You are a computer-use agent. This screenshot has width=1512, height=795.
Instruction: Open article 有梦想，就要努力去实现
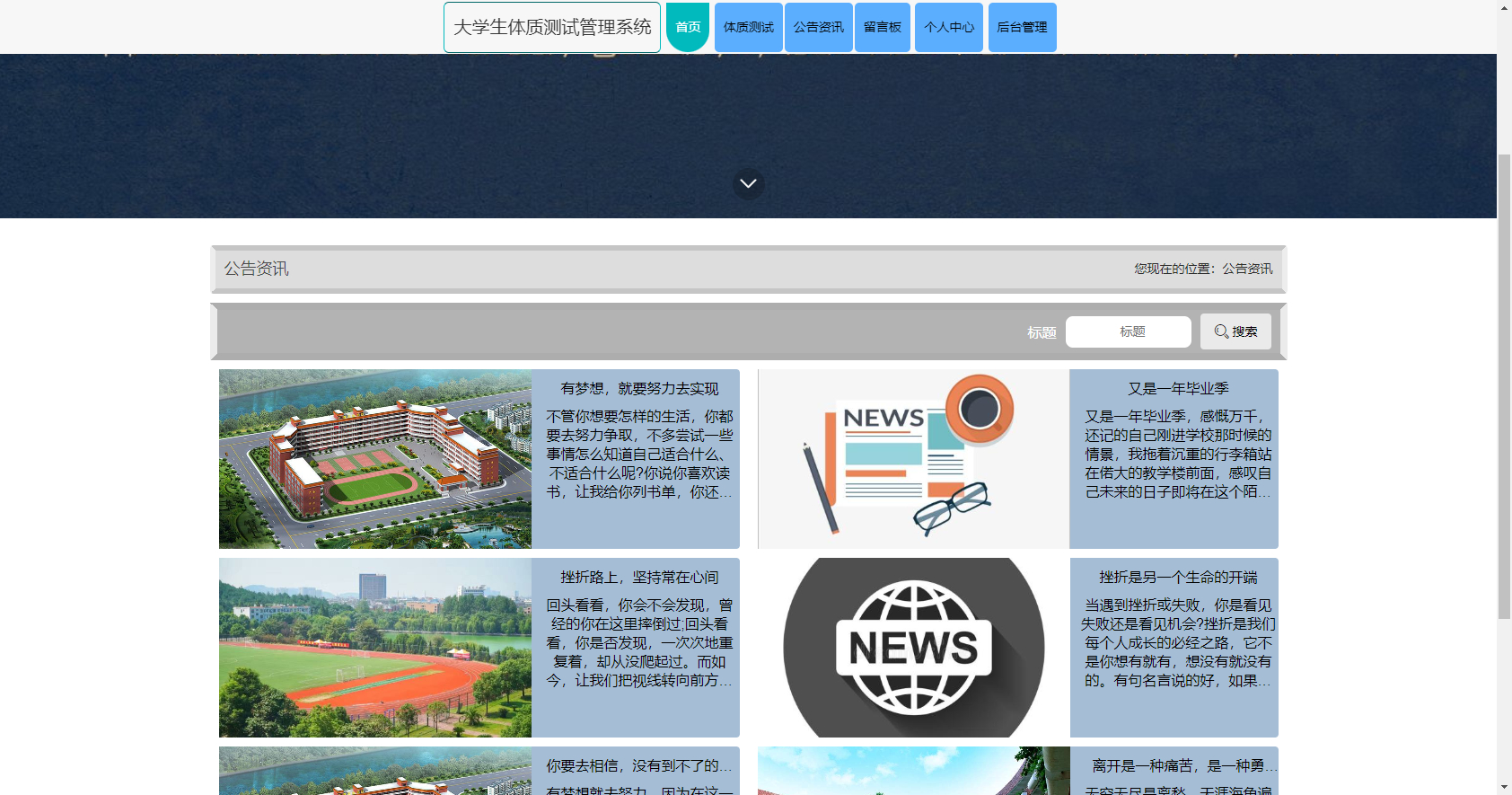click(x=639, y=388)
